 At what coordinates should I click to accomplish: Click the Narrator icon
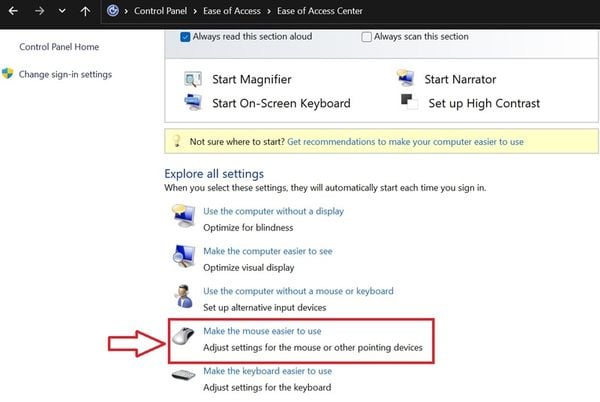pos(407,80)
